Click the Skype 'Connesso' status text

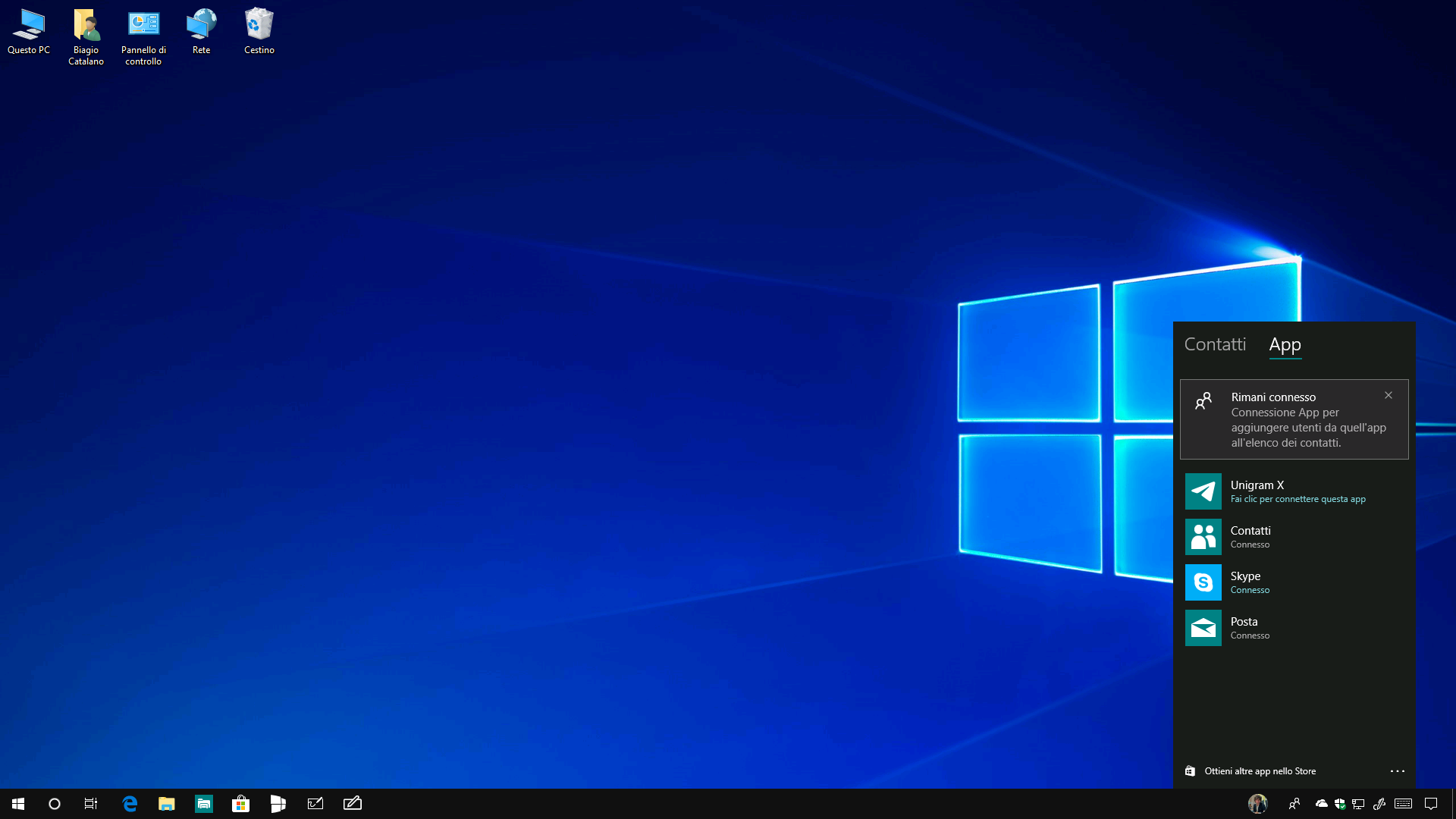tap(1250, 590)
